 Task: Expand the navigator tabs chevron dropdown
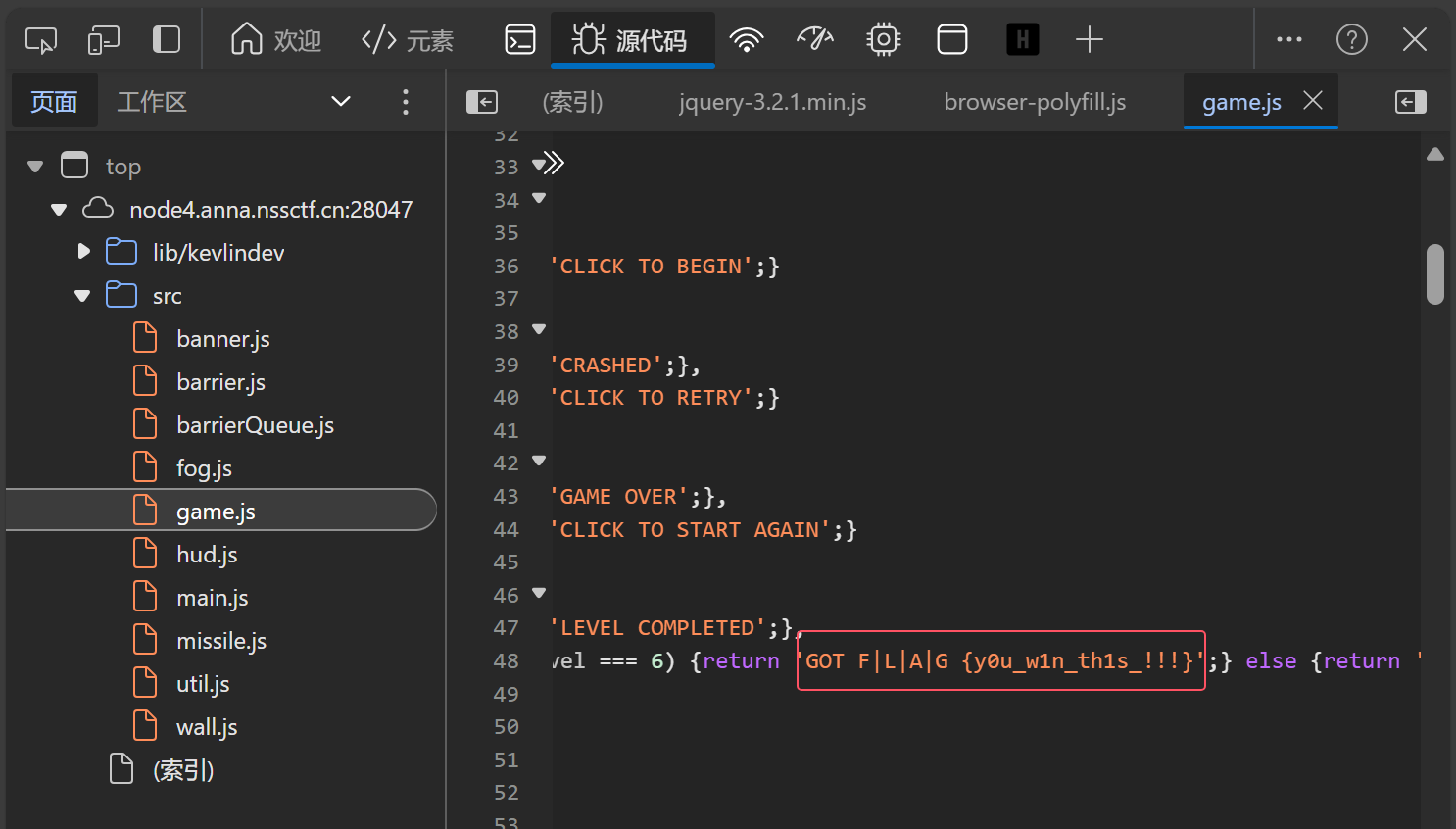341,102
